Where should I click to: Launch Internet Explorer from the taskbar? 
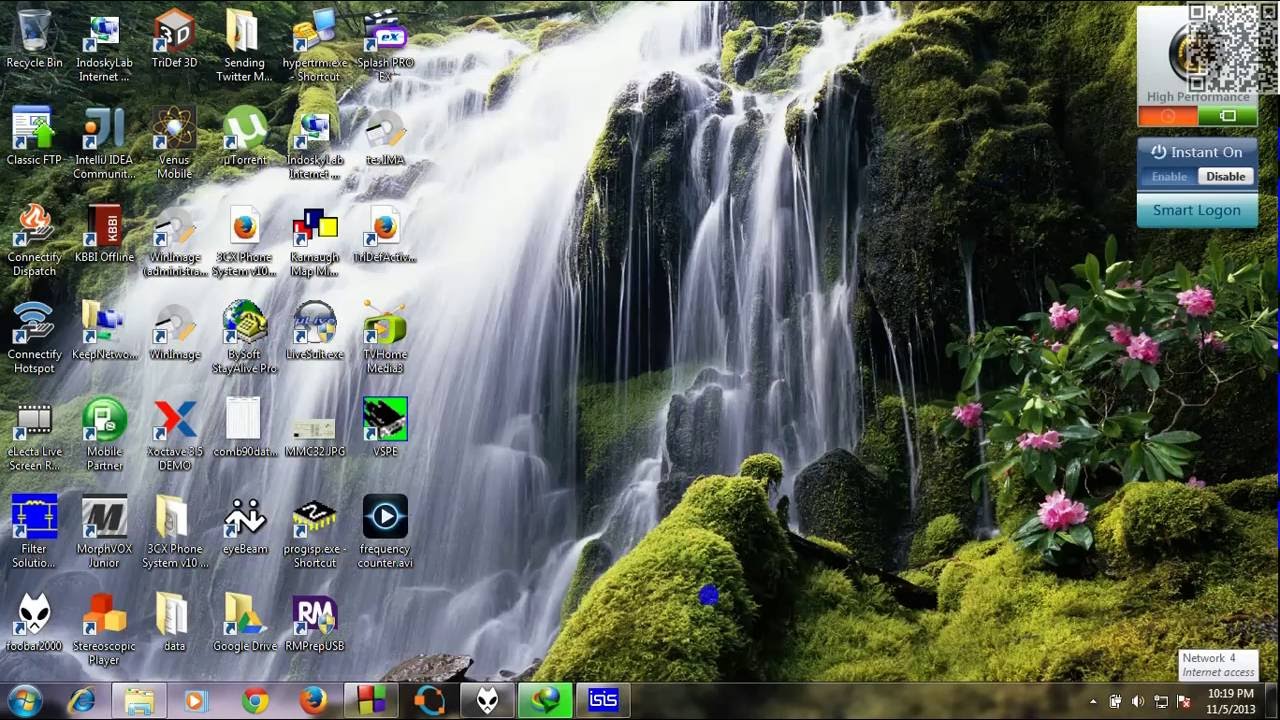tap(82, 701)
